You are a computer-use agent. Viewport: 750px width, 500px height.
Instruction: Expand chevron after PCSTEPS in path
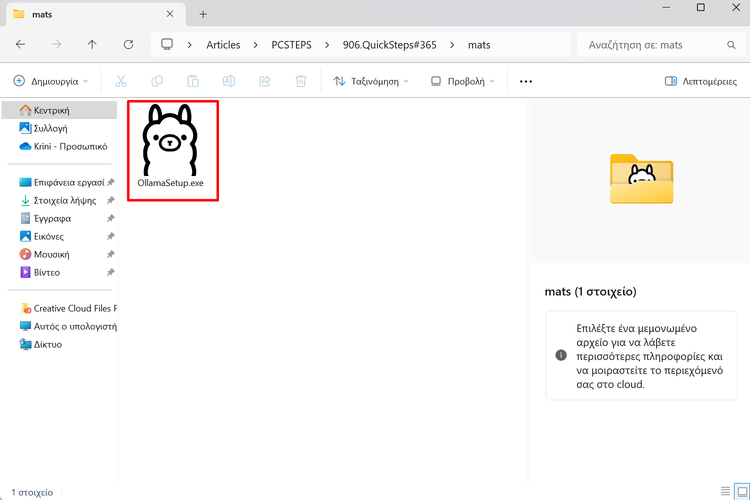327,45
